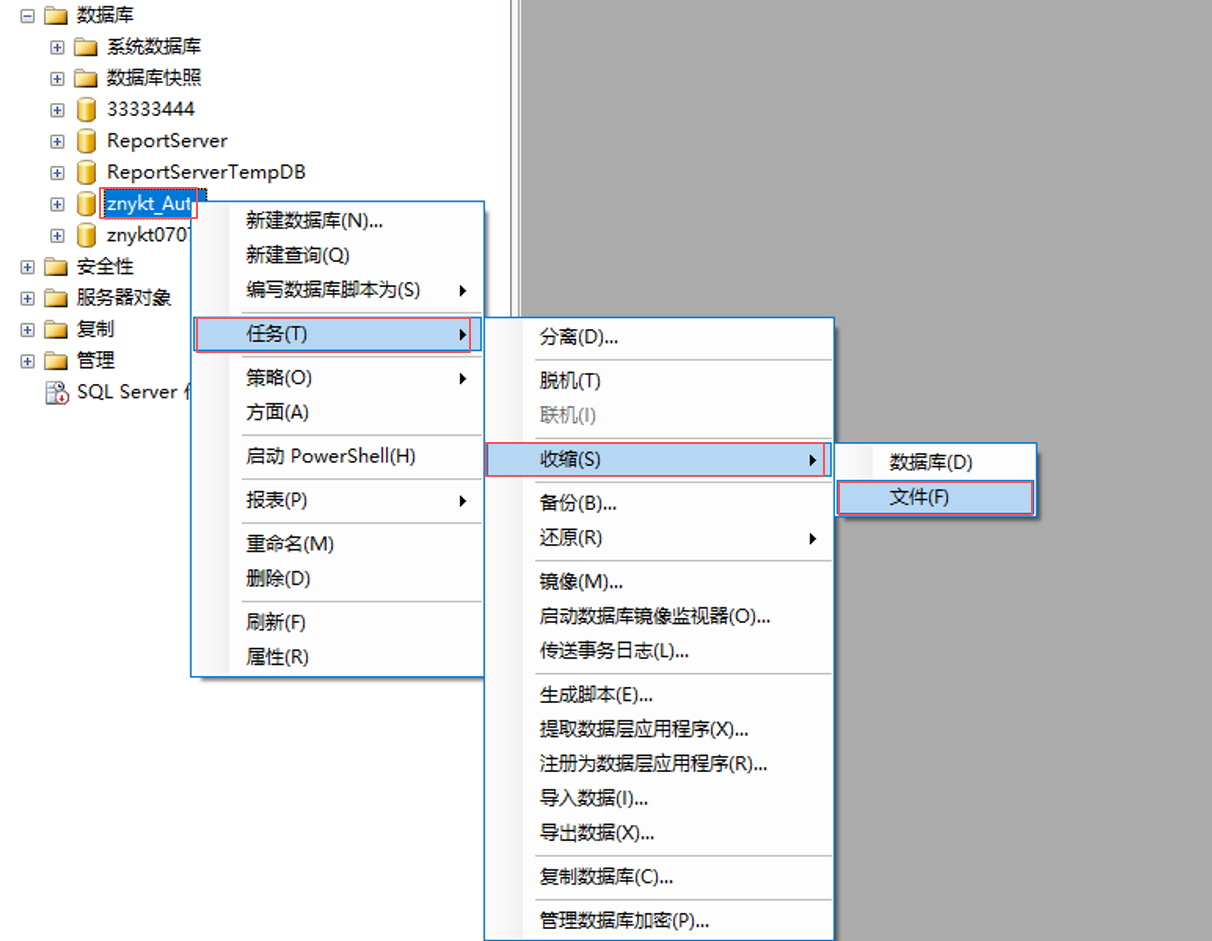Open the 还原(R) submenu

(658, 538)
